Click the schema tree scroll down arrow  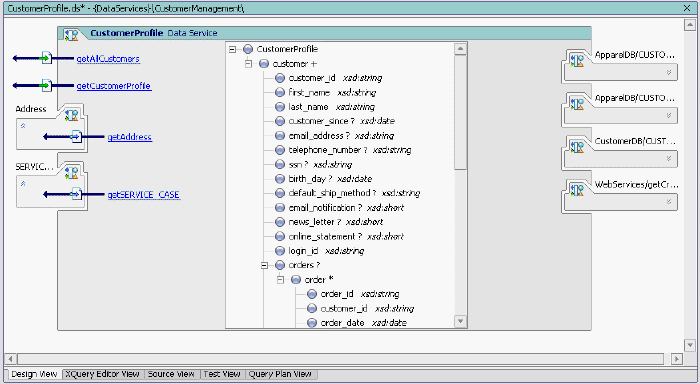tap(461, 321)
